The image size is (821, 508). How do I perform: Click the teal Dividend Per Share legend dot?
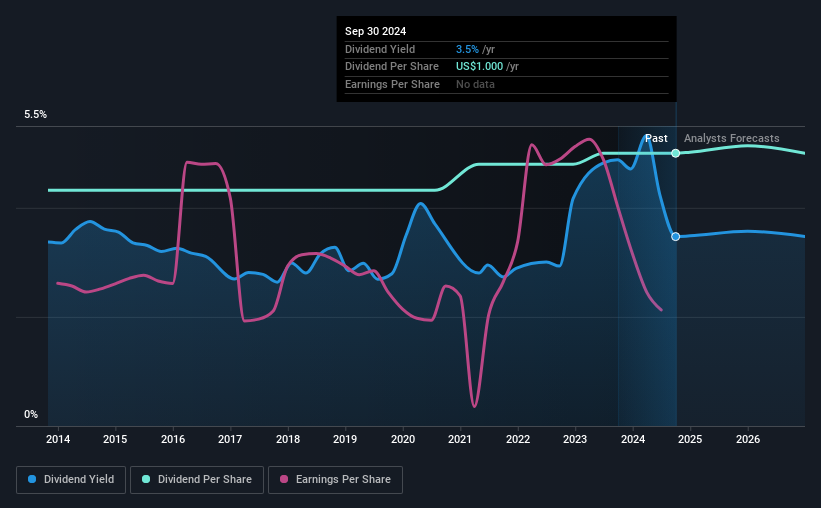tap(146, 479)
